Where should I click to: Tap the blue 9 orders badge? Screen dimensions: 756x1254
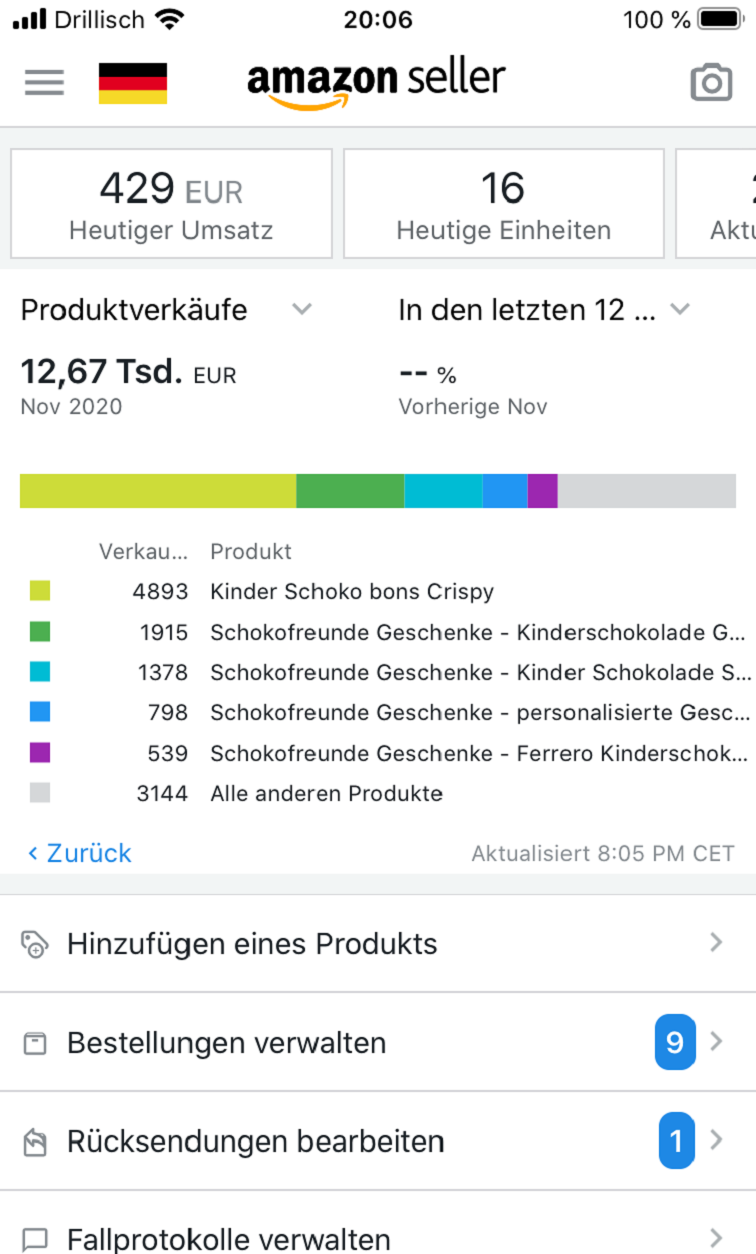(x=674, y=1043)
